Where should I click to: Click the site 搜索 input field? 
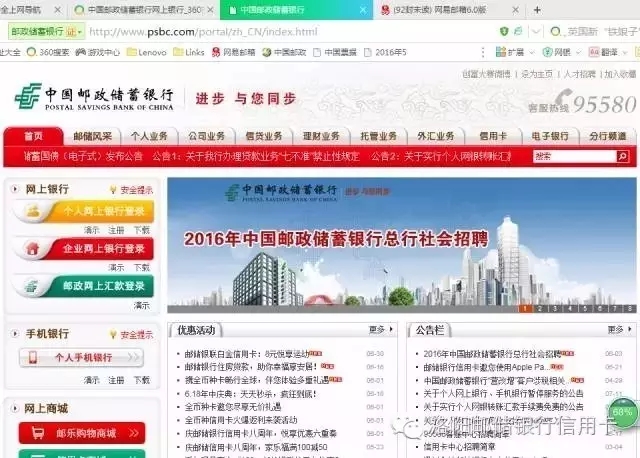(574, 156)
